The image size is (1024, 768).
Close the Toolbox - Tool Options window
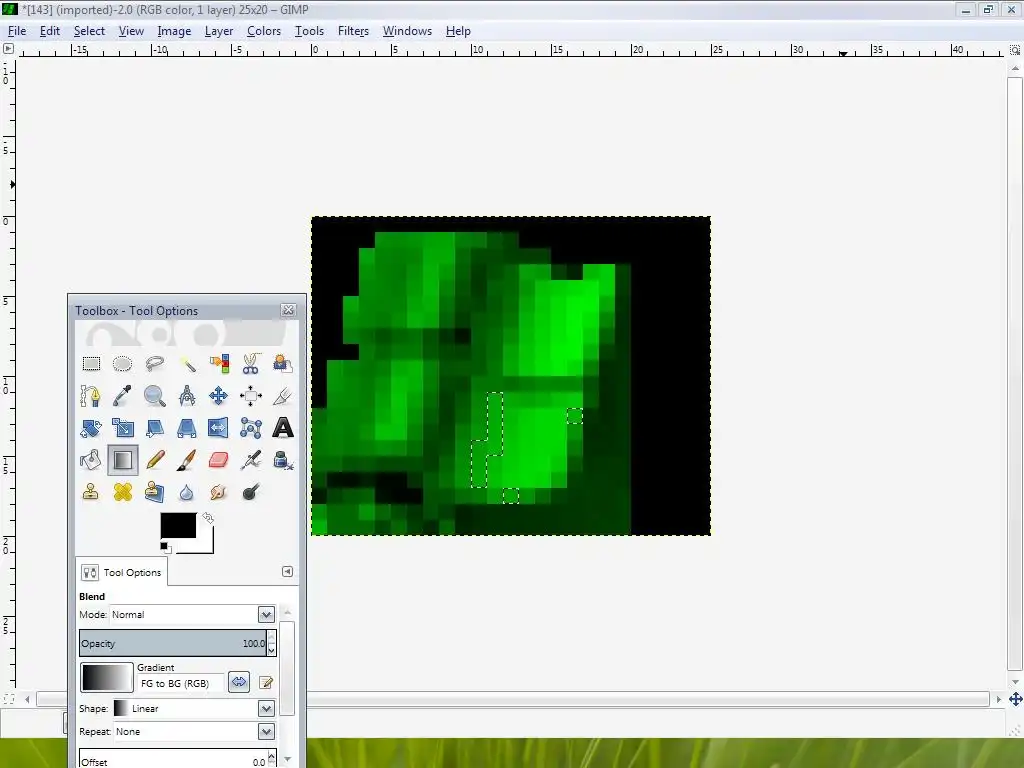tap(288, 310)
